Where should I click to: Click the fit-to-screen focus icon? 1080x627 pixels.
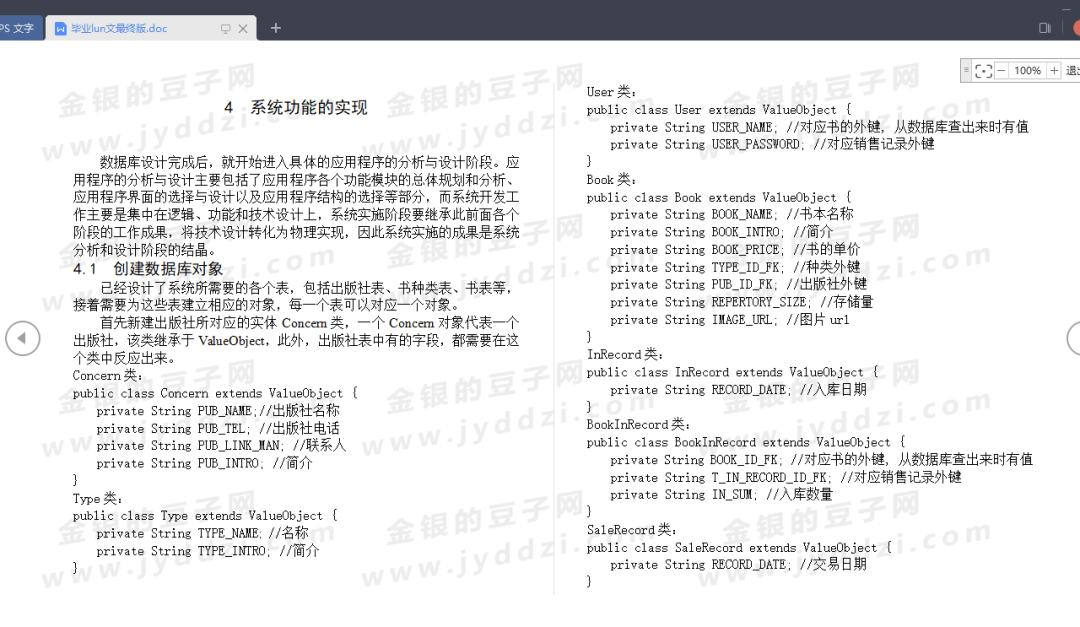point(984,70)
